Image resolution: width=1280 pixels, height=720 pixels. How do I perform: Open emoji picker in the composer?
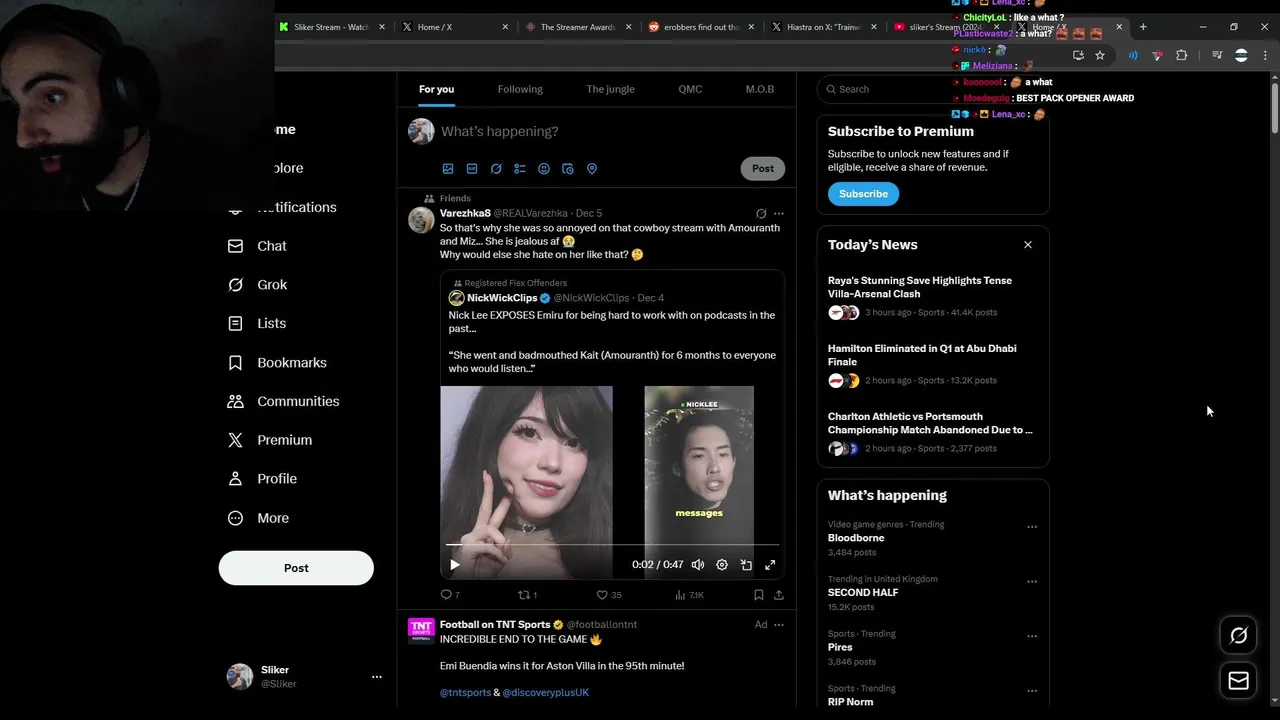coord(544,169)
